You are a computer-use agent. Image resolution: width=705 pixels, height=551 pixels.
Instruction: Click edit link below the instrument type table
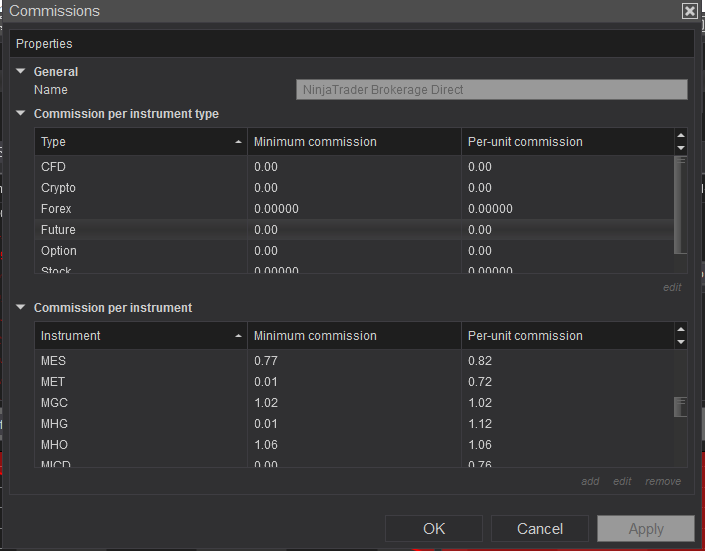[x=672, y=288]
